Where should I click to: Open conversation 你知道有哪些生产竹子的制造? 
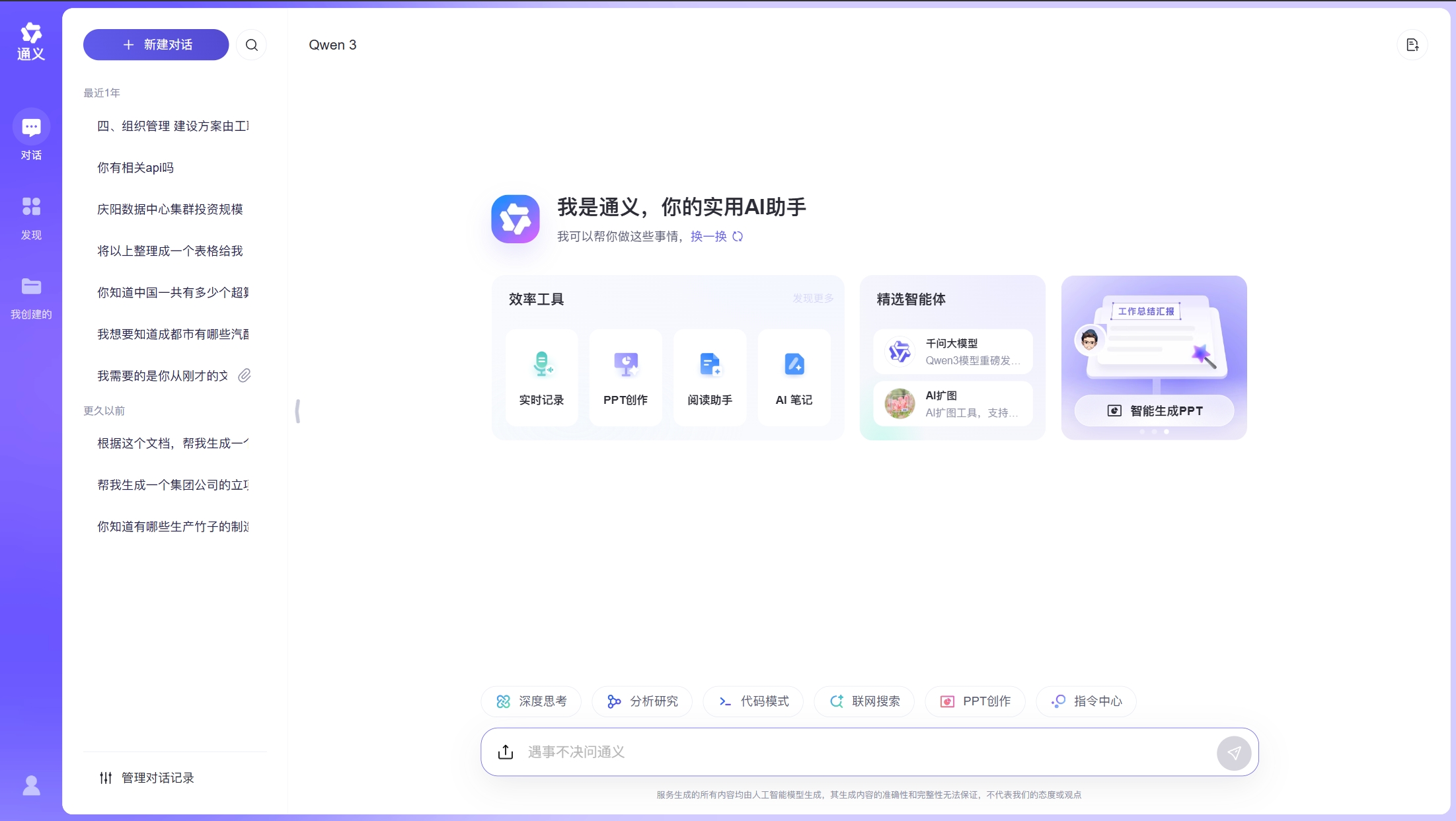pos(174,527)
